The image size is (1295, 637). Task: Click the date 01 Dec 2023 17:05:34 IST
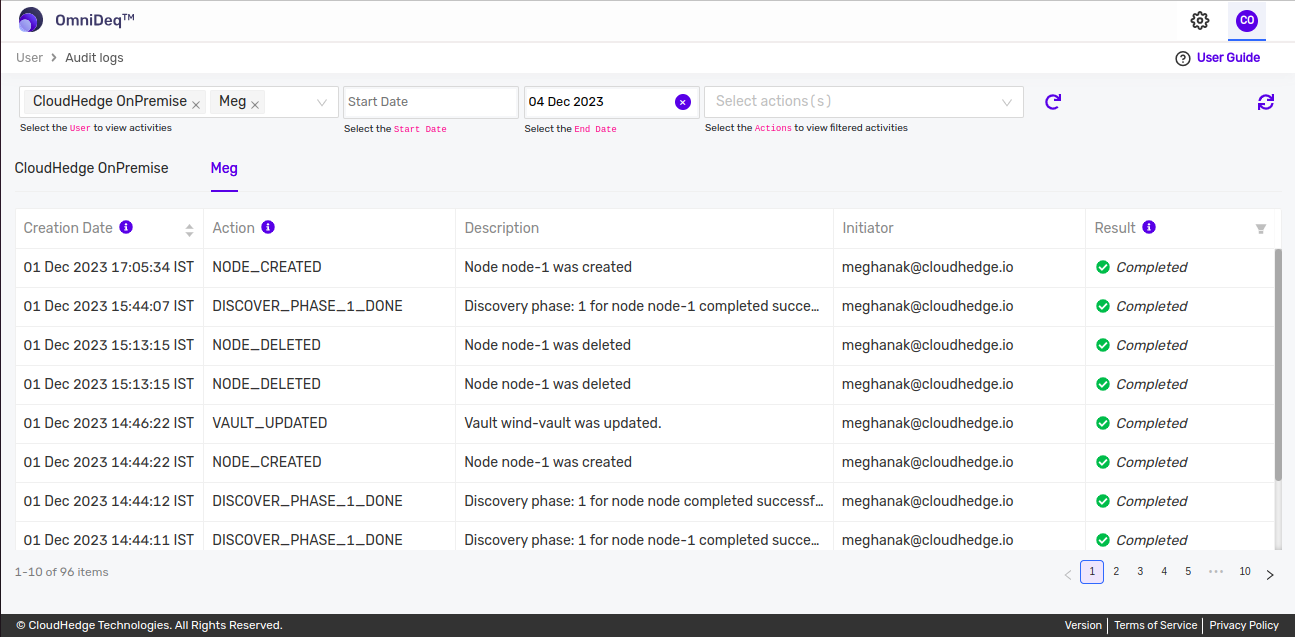click(109, 267)
